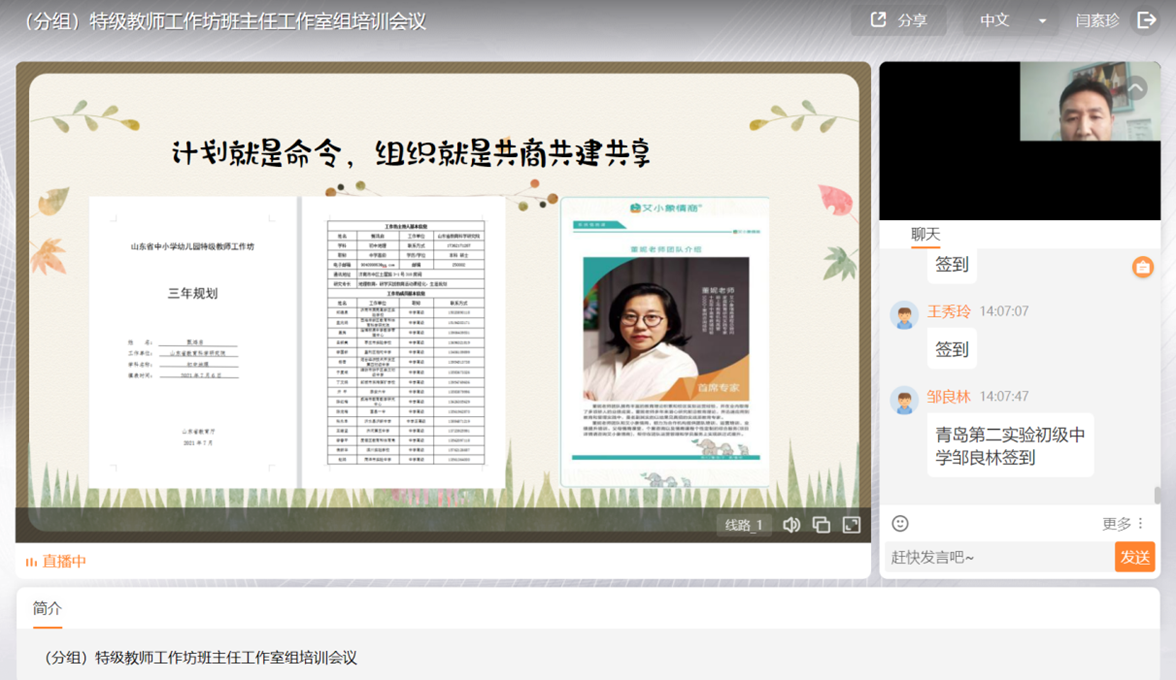Screen dimensions: 1176x680
Task: Open the 更多 more options menu
Action: click(1123, 523)
